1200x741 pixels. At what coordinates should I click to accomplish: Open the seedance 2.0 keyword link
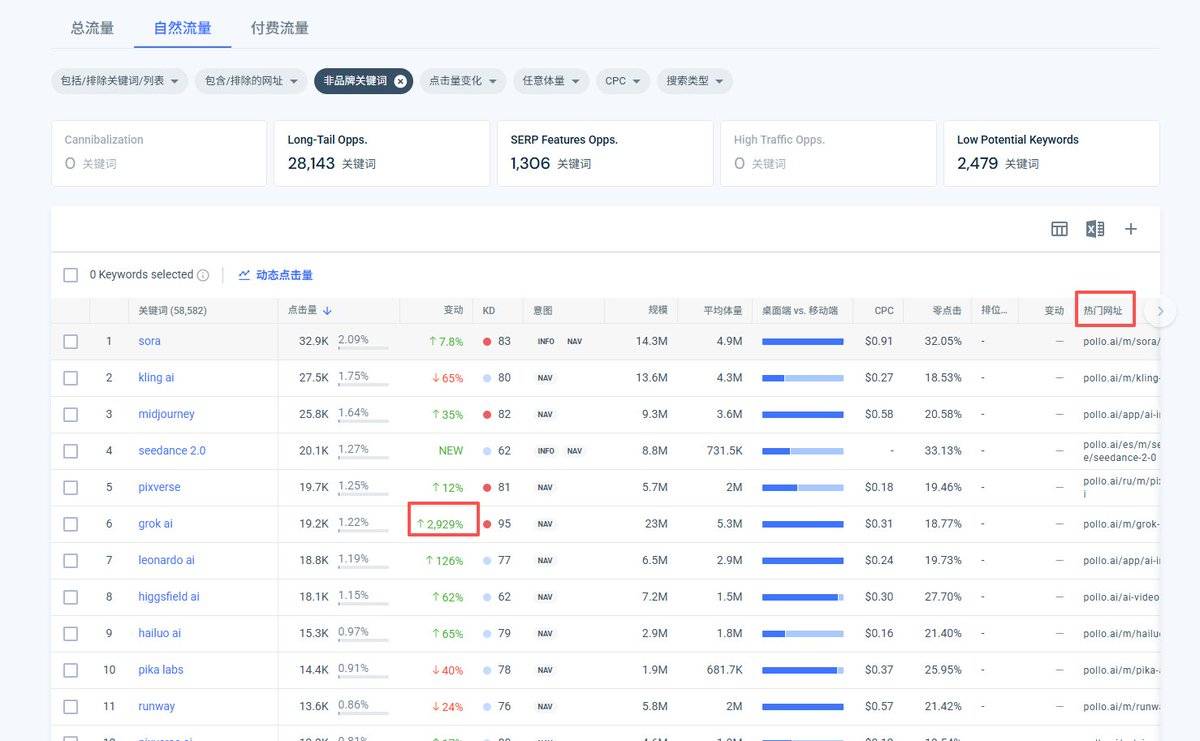172,451
